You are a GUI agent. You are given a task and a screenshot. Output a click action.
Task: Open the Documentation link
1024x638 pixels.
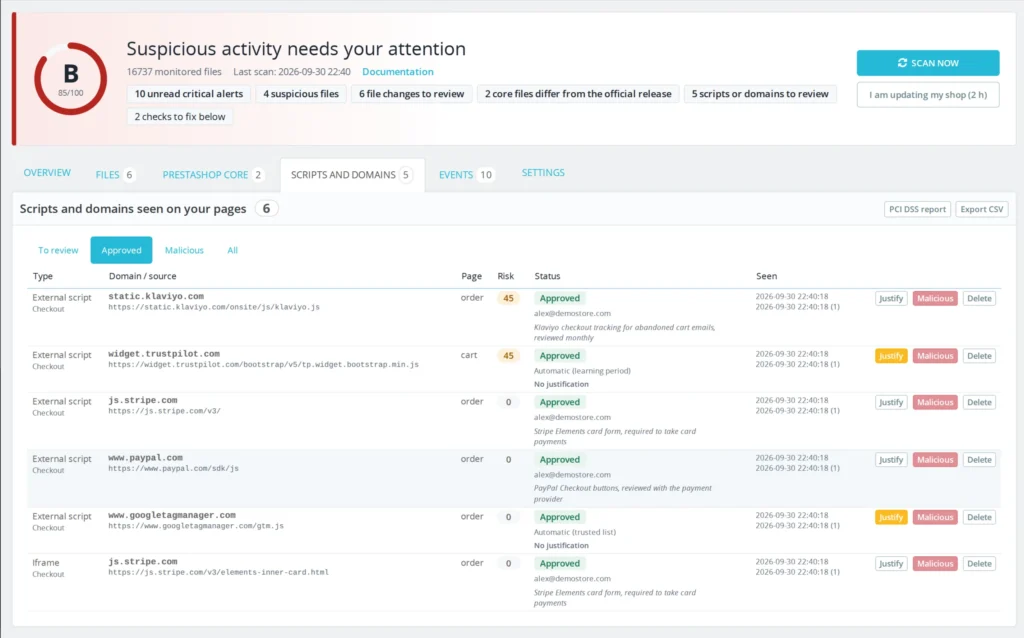[x=398, y=72]
